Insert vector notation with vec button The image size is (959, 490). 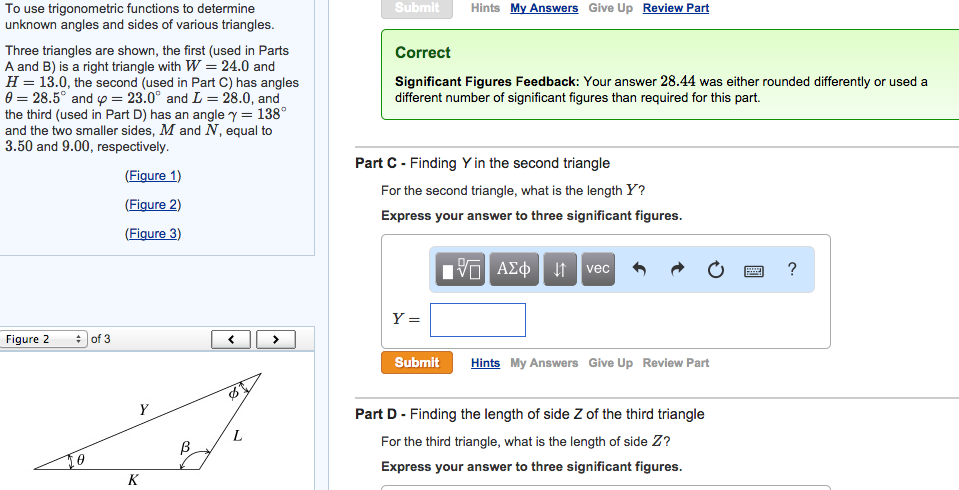coord(598,269)
